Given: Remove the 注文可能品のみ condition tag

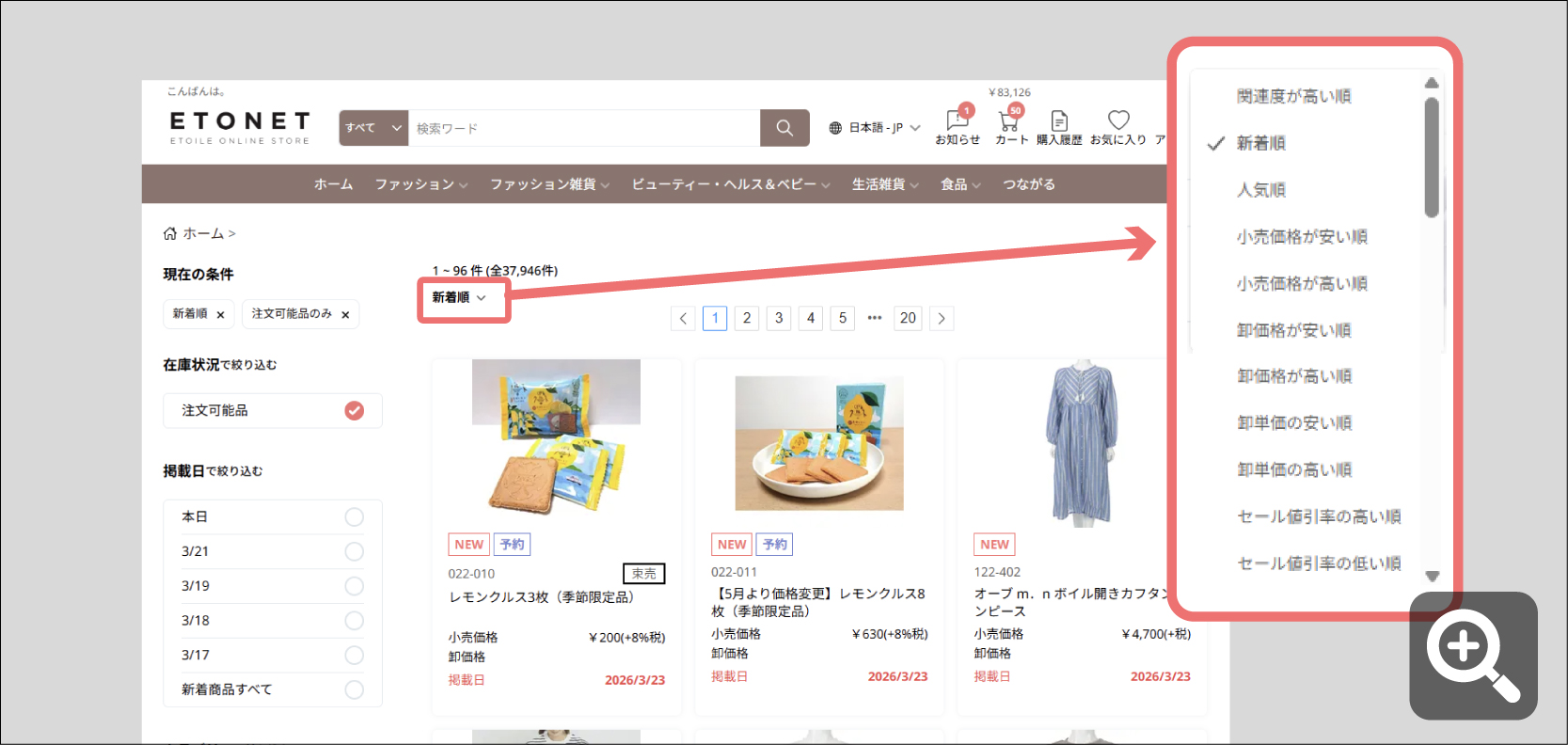Looking at the screenshot, I should click(x=345, y=315).
